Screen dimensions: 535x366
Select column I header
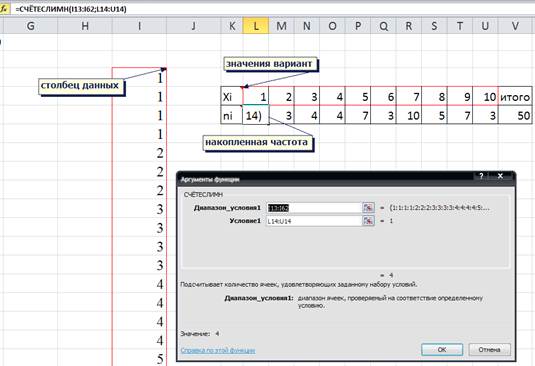coord(139,26)
